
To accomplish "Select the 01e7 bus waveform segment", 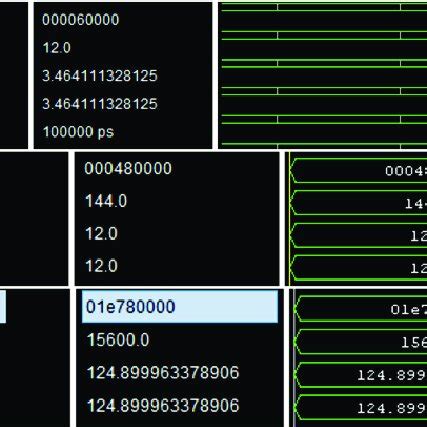I will [361, 309].
